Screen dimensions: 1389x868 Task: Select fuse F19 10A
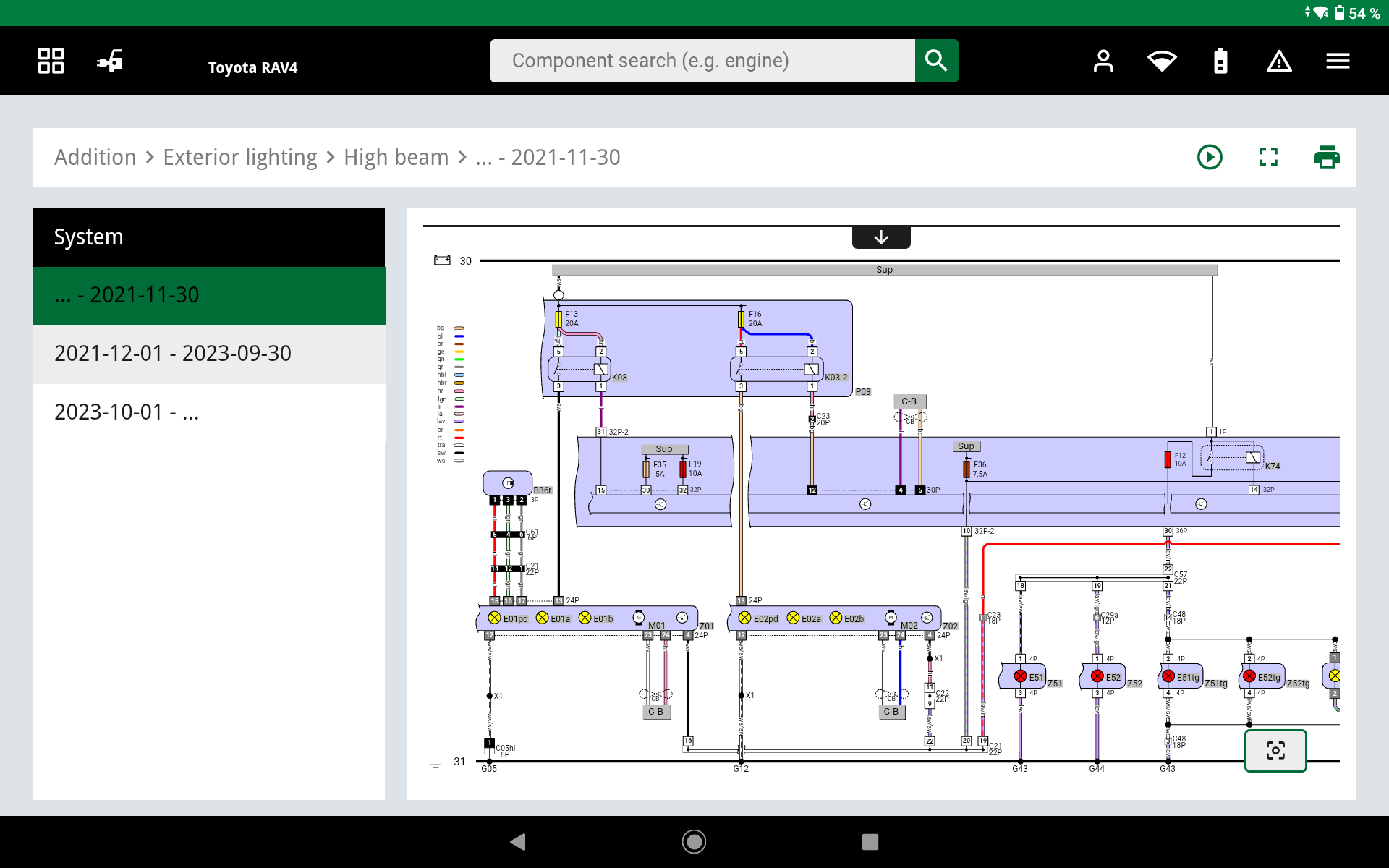tap(683, 469)
